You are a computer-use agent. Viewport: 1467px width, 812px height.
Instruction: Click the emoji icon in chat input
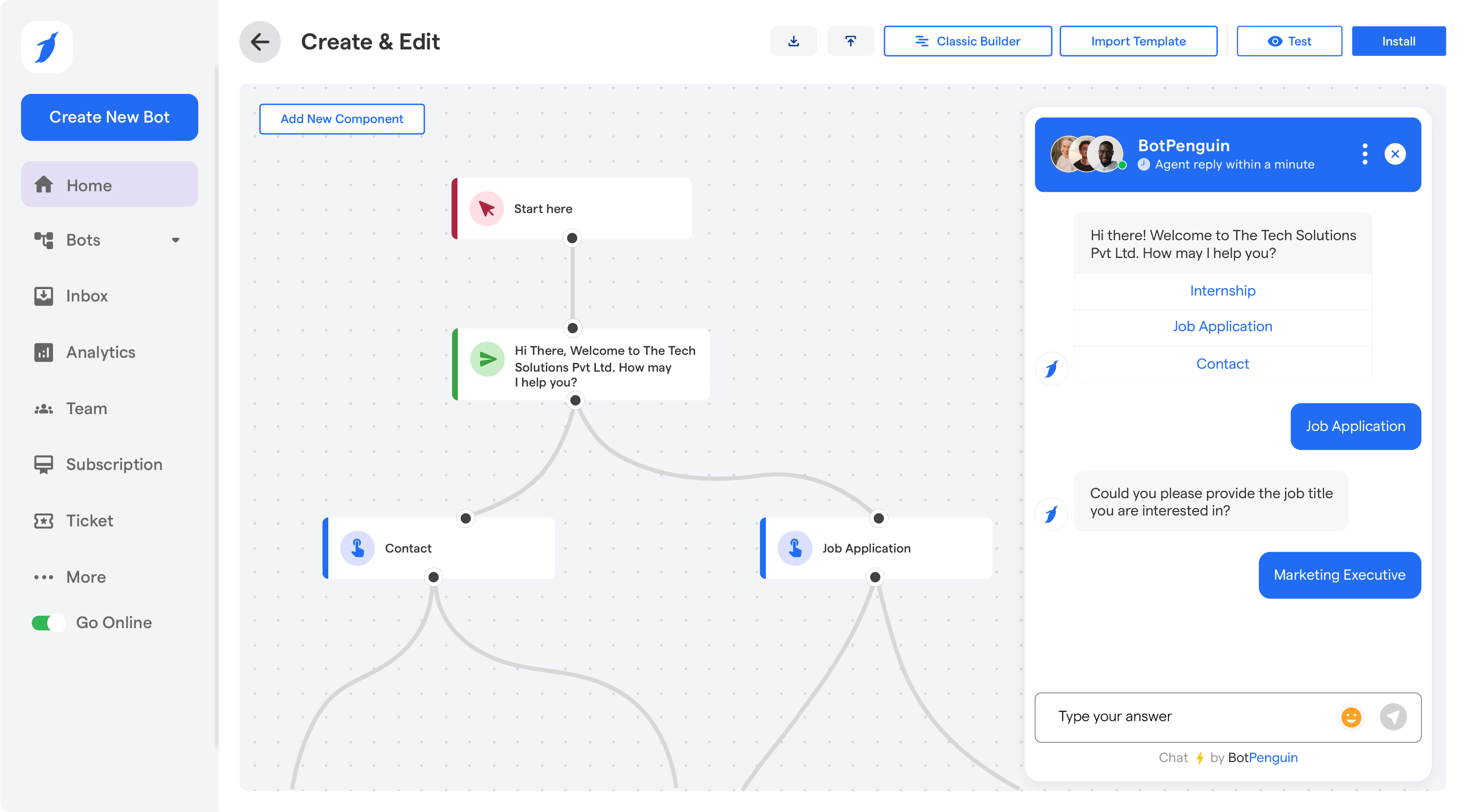click(1352, 717)
